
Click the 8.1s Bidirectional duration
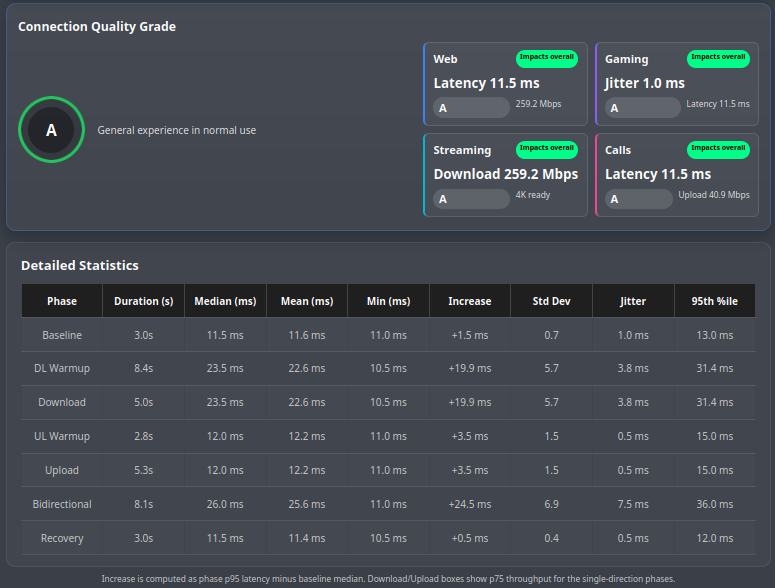[x=143, y=504]
